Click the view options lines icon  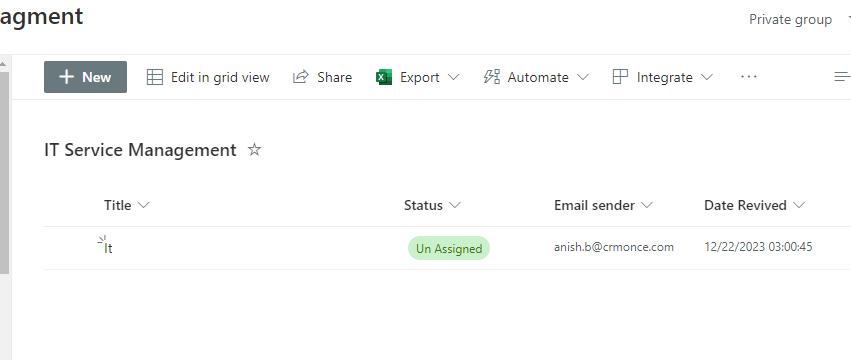coord(842,77)
